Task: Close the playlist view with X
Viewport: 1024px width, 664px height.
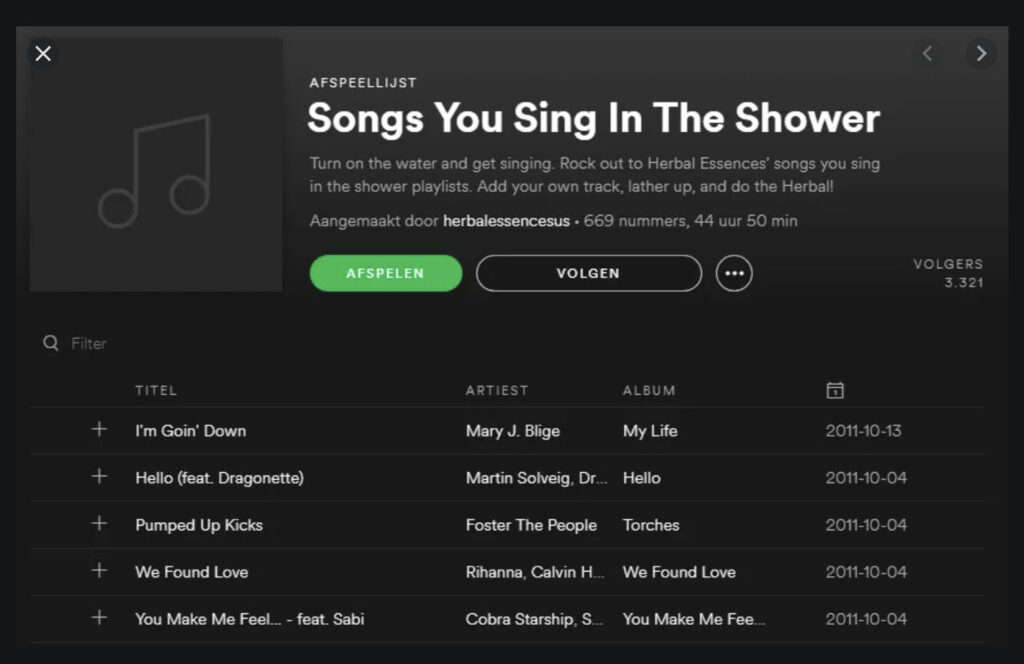Action: pyautogui.click(x=43, y=54)
